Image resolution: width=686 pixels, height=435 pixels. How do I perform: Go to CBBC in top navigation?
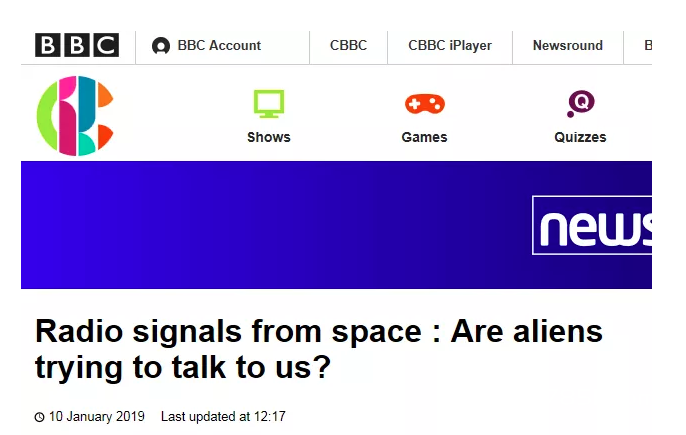pos(348,45)
